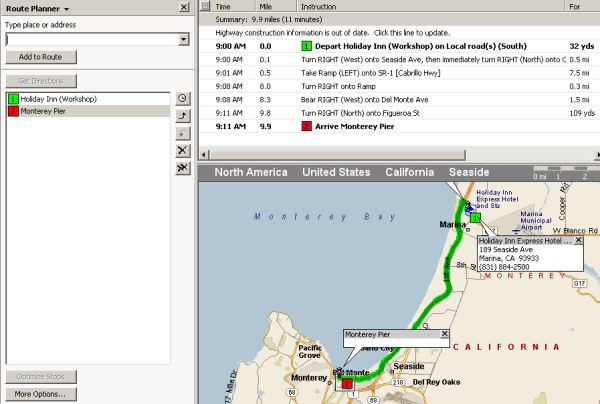Click green stop 1 icon in directions
The width and height of the screenshot is (600, 404).
[x=307, y=46]
